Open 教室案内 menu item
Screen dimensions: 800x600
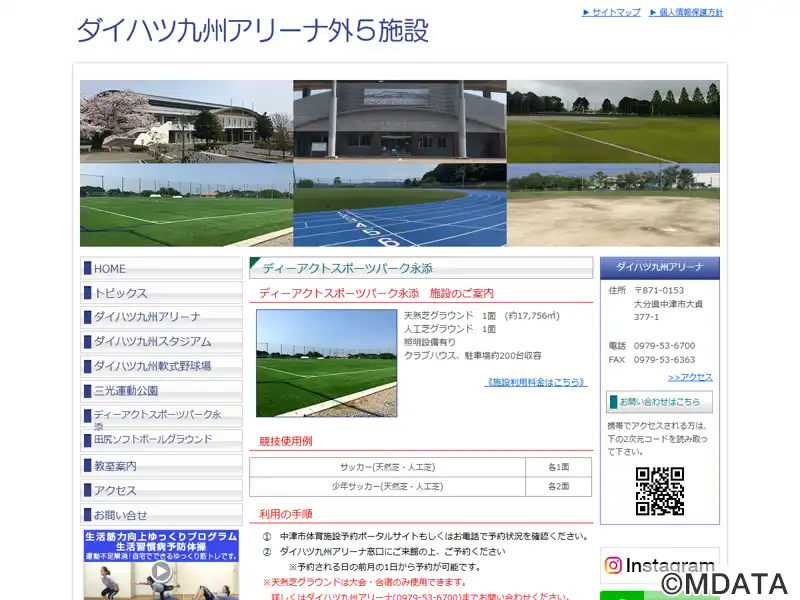pos(161,466)
